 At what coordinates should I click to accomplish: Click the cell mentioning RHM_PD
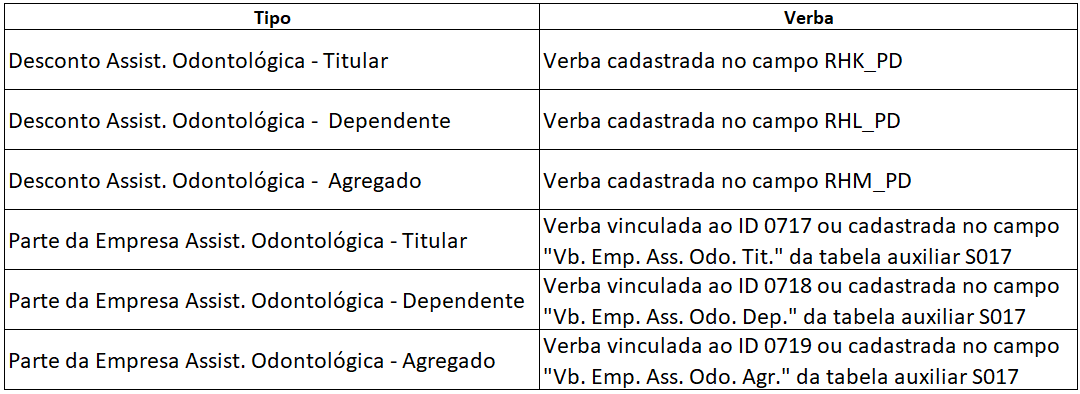point(809,179)
